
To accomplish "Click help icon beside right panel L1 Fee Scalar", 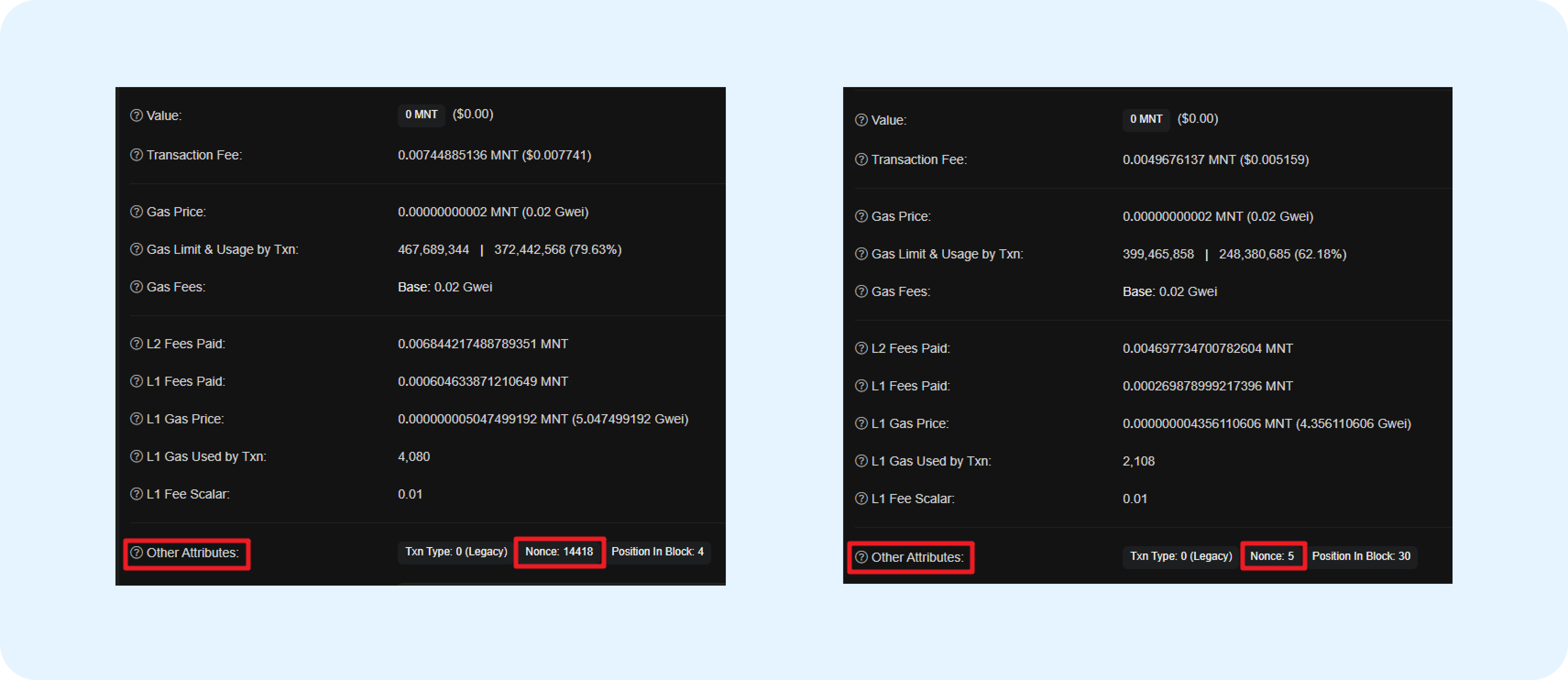I will pos(861,499).
